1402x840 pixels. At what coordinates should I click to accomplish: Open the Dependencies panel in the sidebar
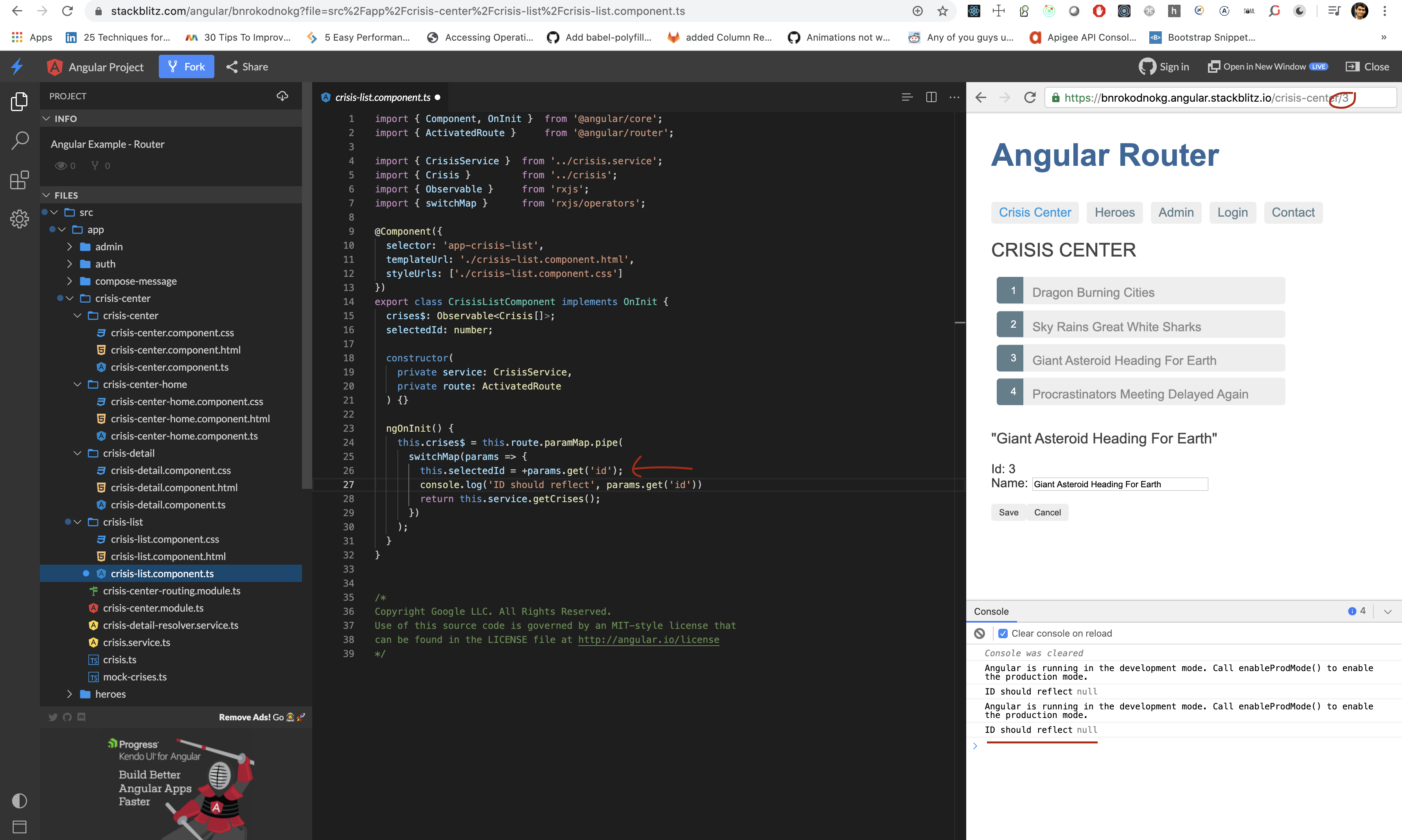(19, 180)
